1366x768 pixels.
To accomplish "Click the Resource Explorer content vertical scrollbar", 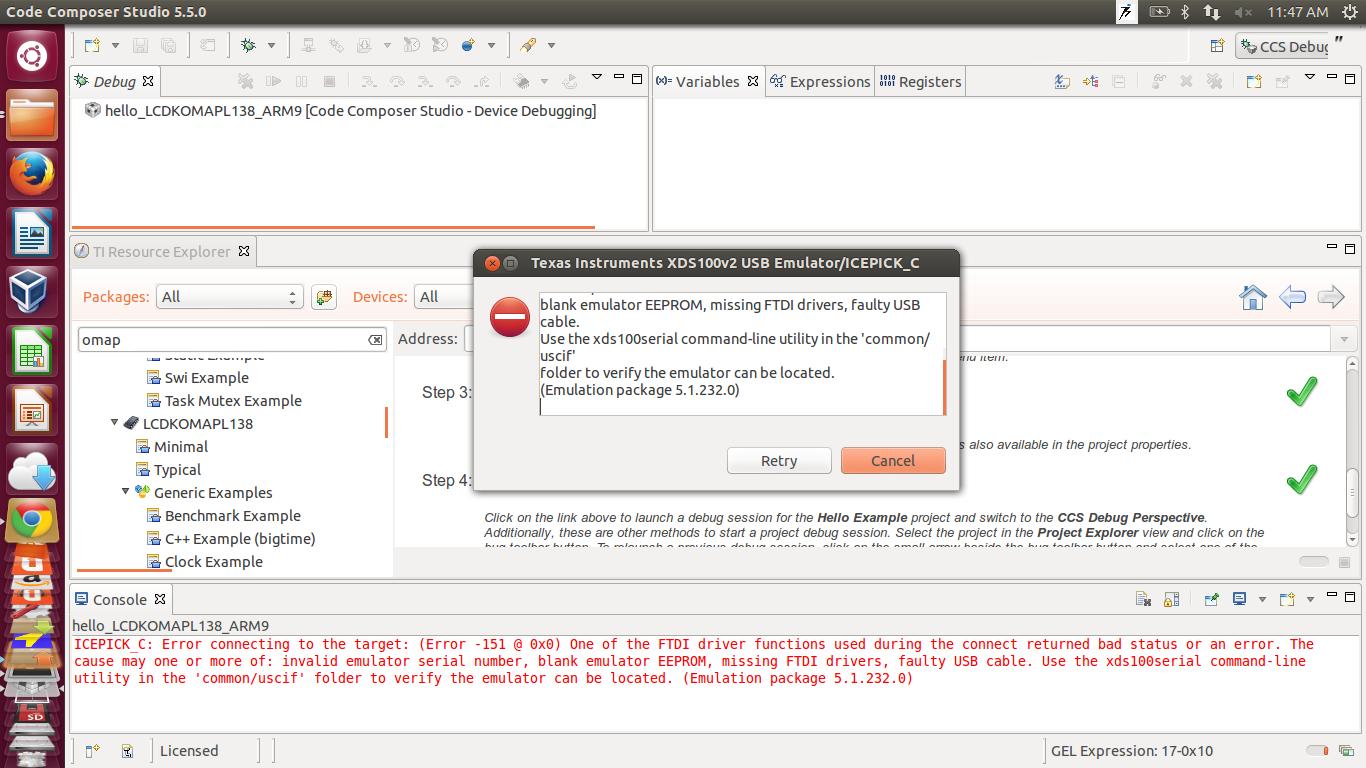I will (x=1352, y=451).
